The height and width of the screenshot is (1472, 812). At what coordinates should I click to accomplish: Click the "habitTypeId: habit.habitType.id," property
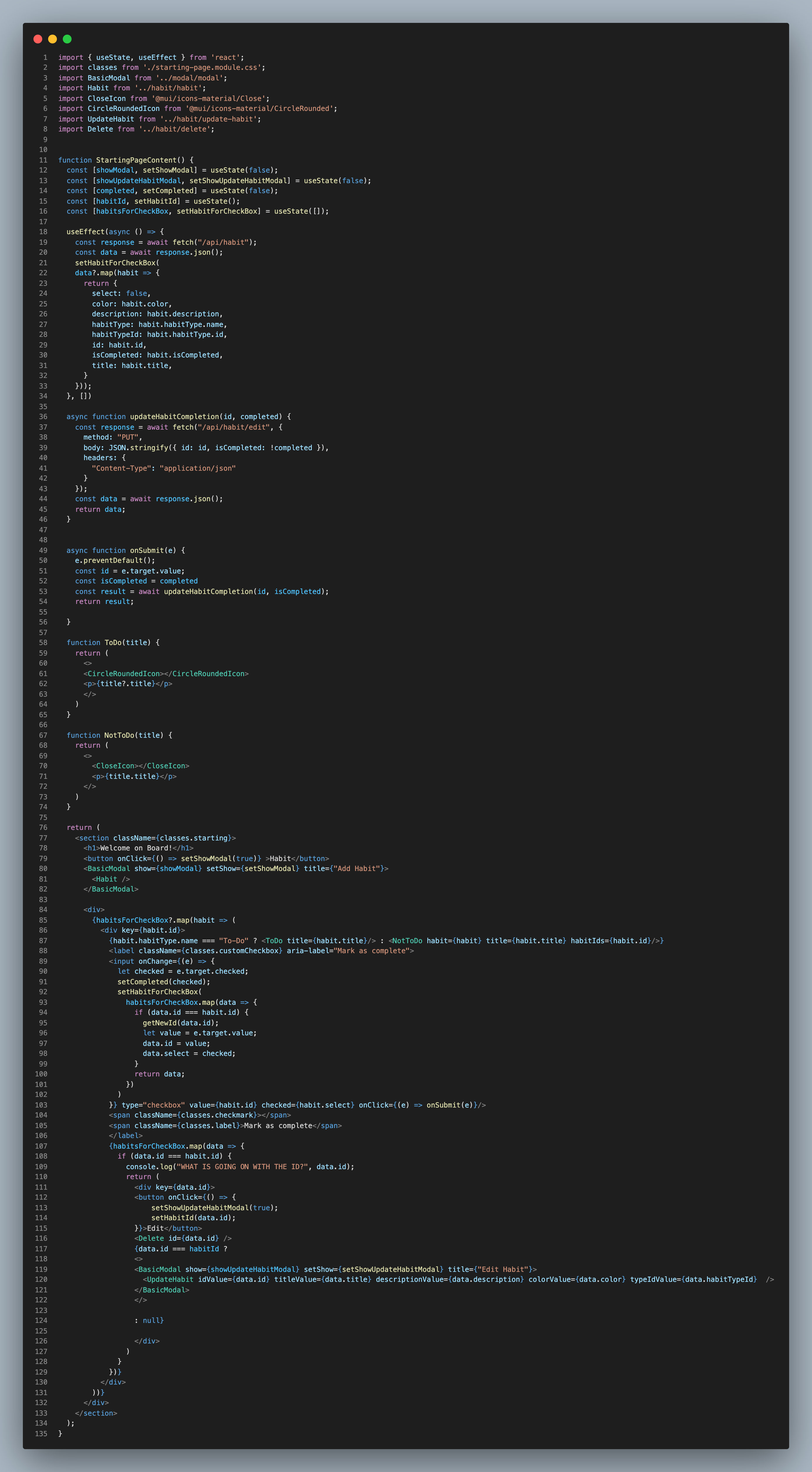tap(159, 335)
